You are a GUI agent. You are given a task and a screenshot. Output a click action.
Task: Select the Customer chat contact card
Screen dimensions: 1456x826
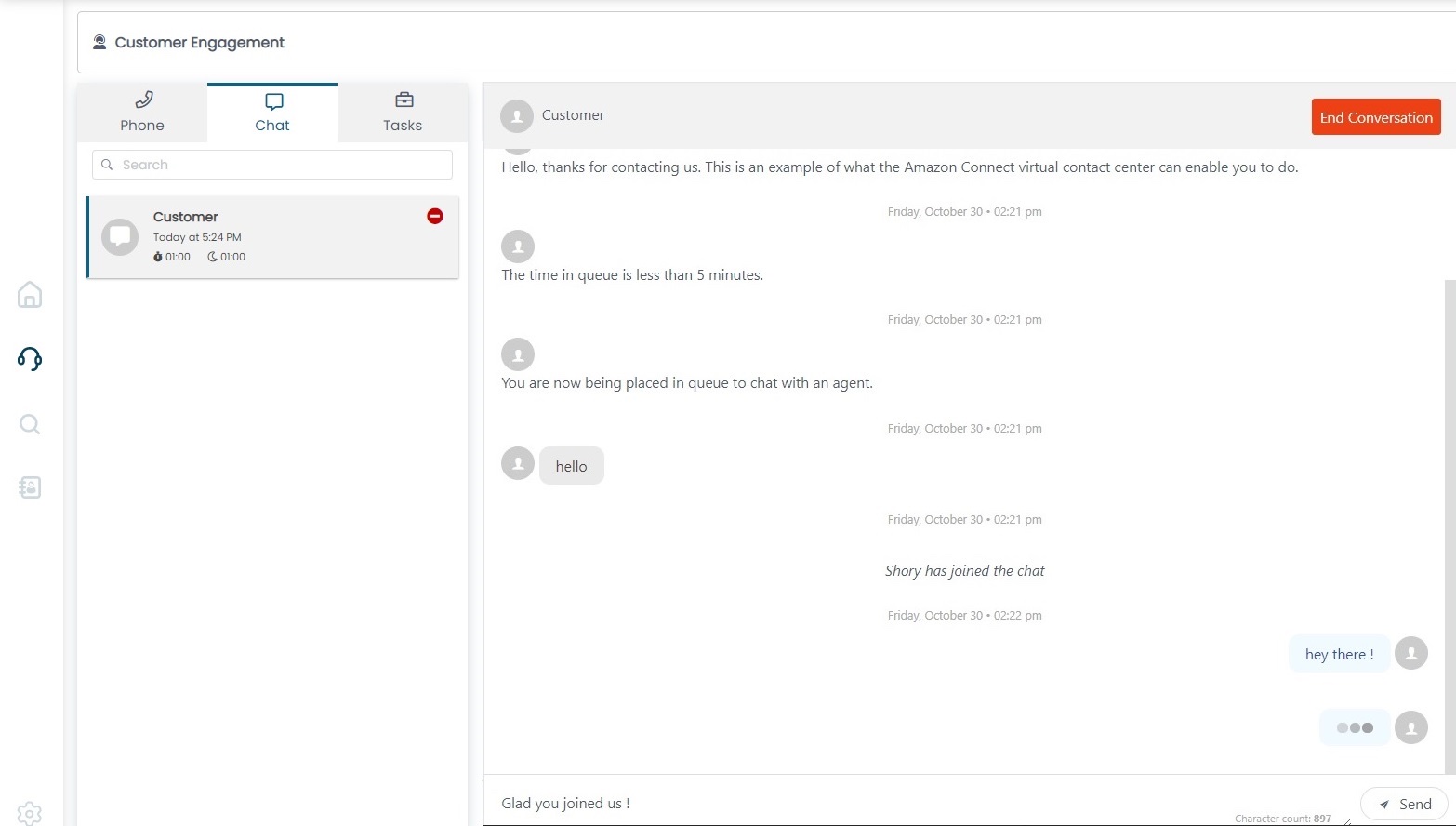coord(272,237)
